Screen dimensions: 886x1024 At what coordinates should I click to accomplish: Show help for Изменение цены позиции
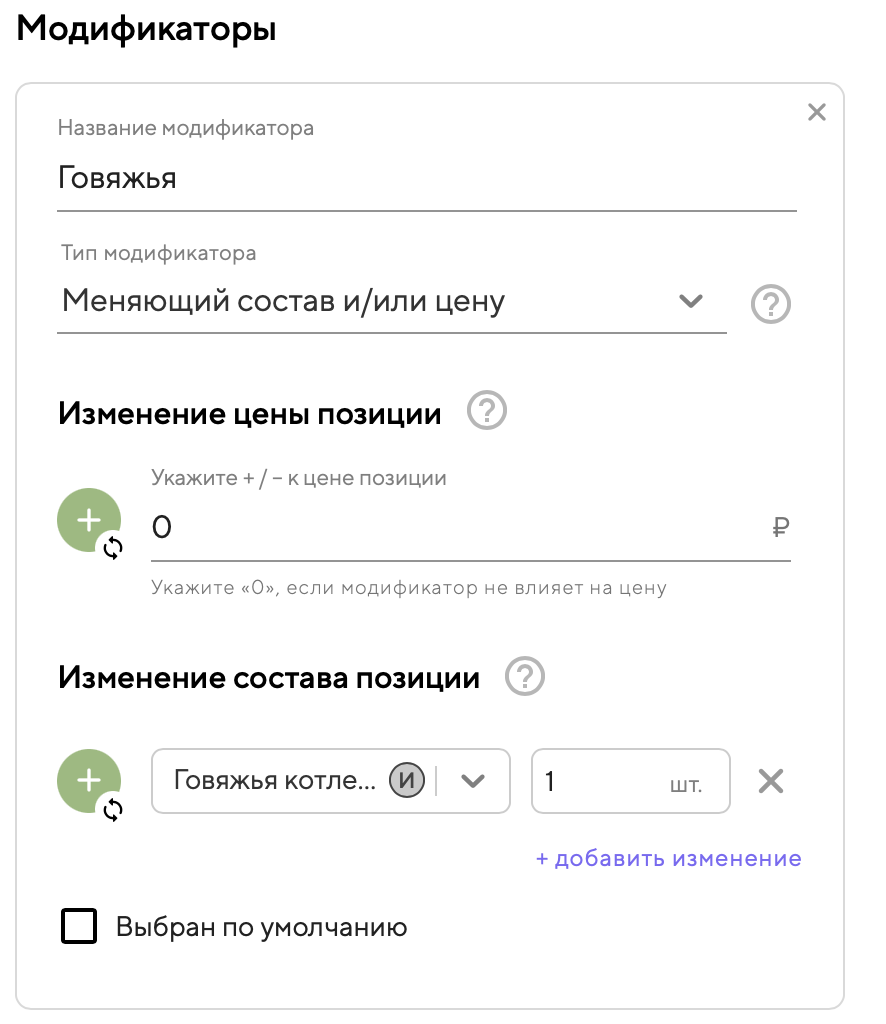488,412
